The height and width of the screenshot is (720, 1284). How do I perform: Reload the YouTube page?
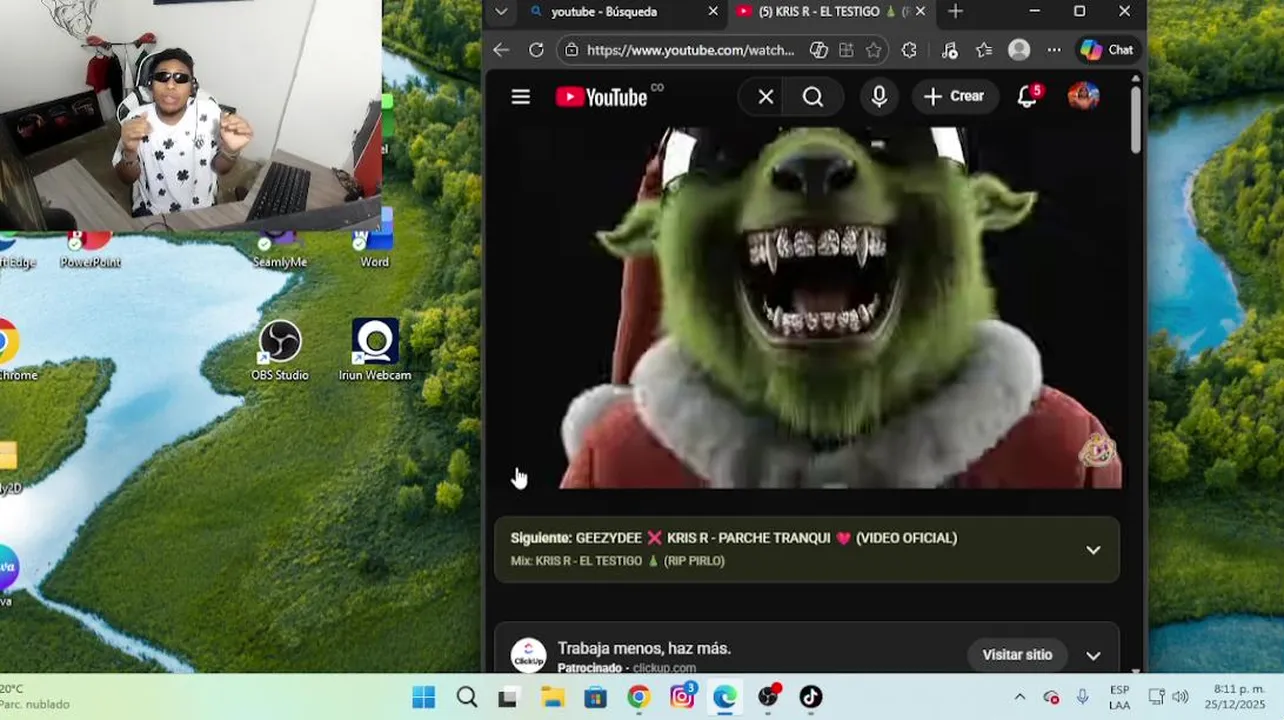coord(536,50)
